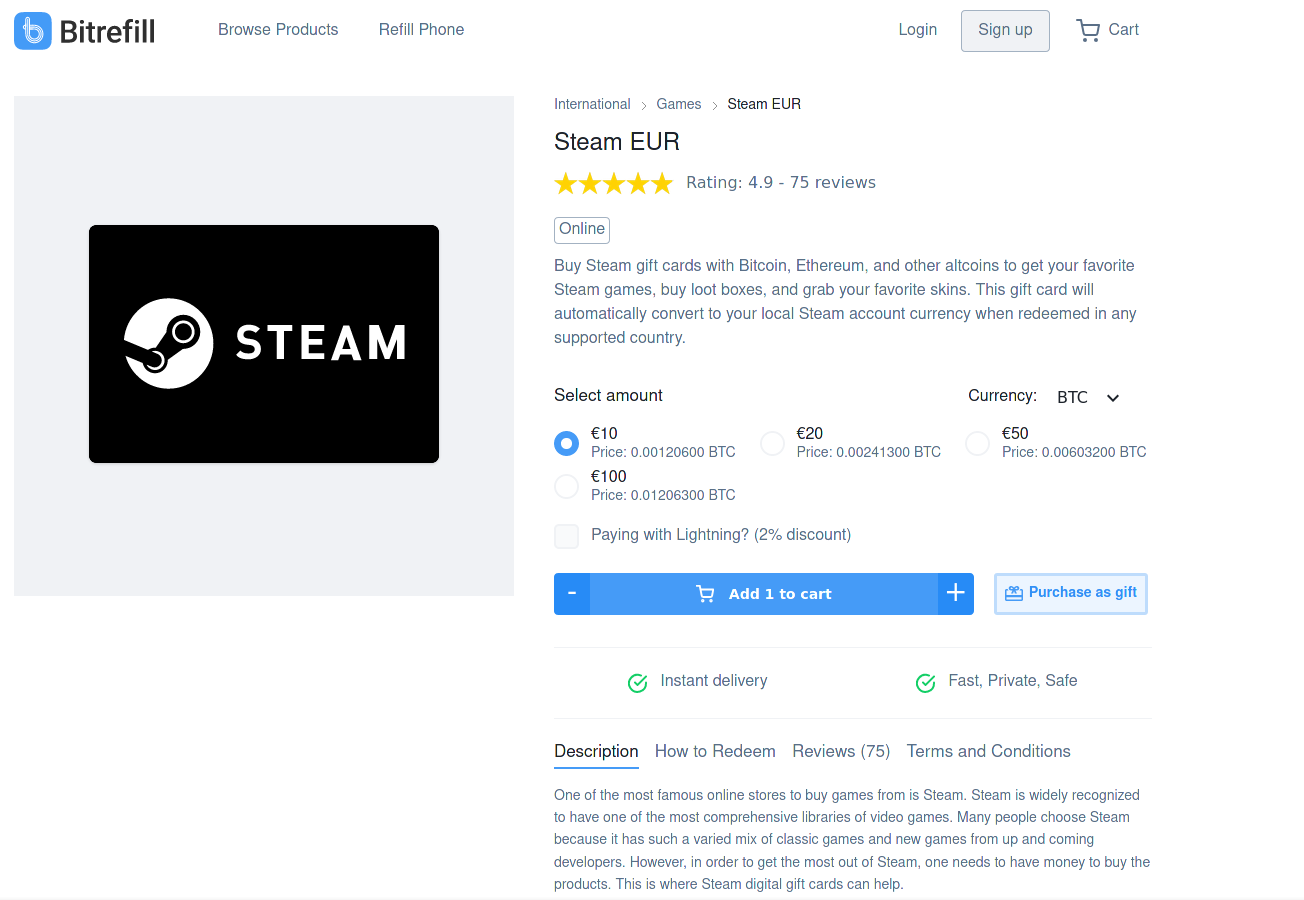Click the Steam EUR product heading

coord(617,142)
